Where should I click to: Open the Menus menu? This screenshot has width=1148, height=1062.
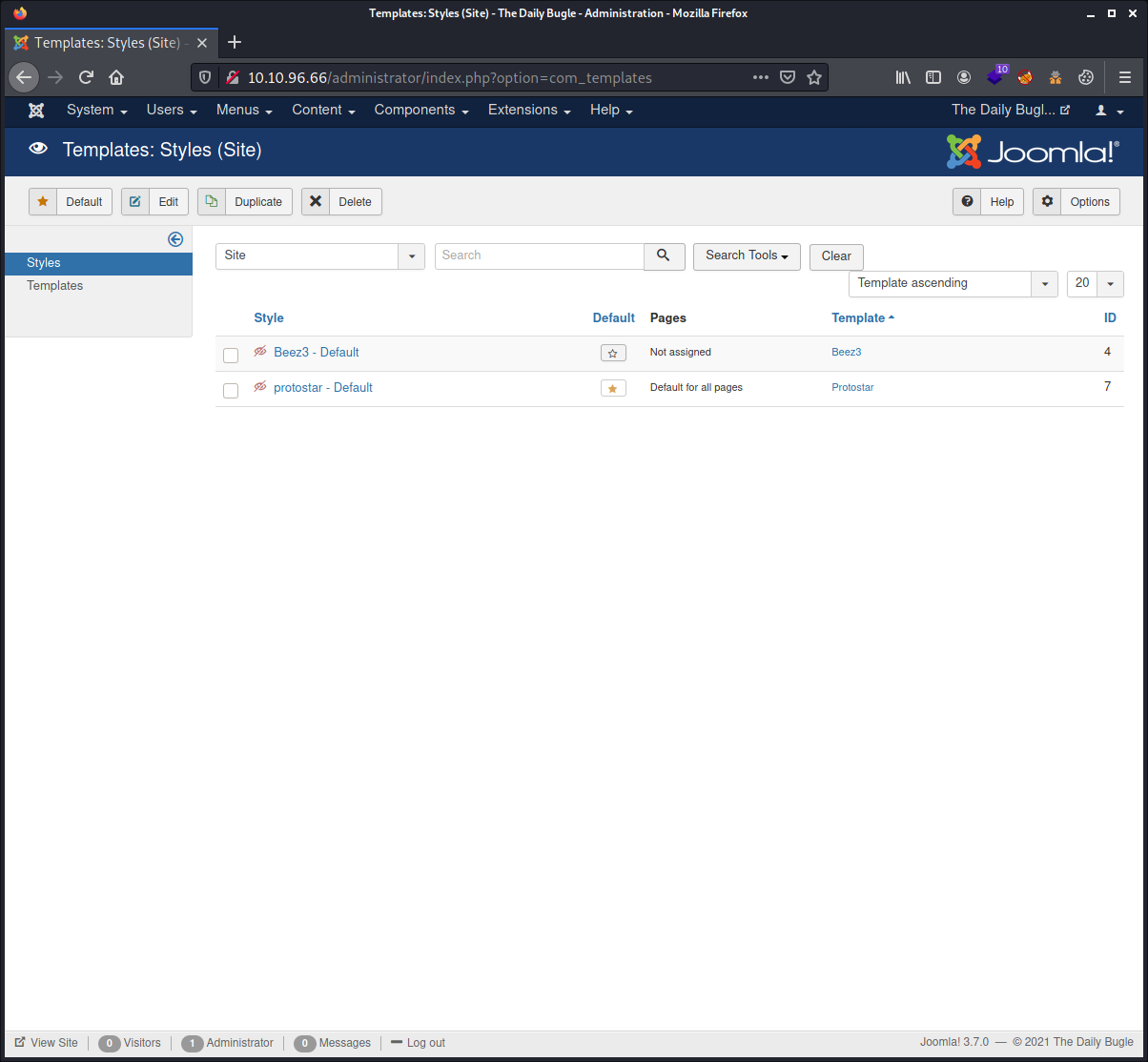244,111
